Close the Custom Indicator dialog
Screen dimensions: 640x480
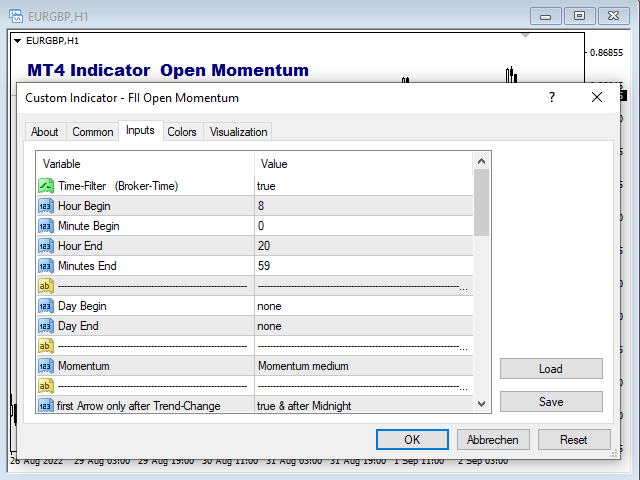pos(597,97)
